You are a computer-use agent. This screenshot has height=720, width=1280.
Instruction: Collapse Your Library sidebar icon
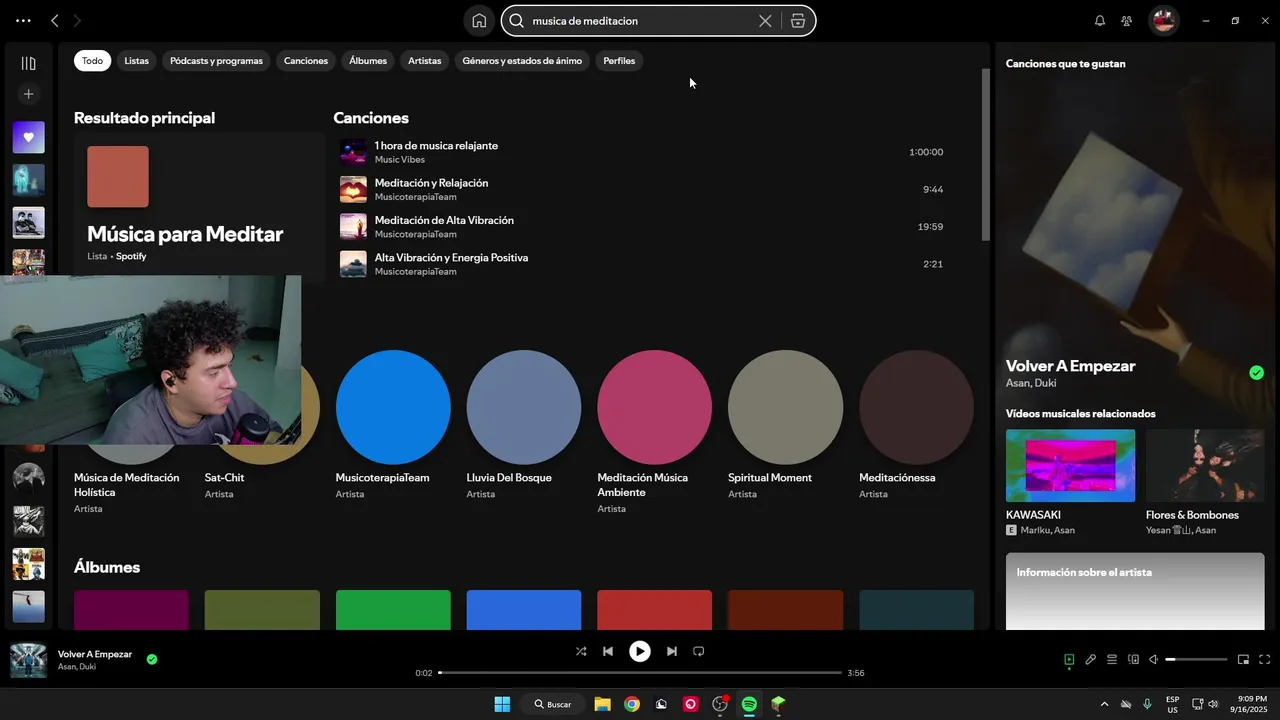click(x=28, y=63)
